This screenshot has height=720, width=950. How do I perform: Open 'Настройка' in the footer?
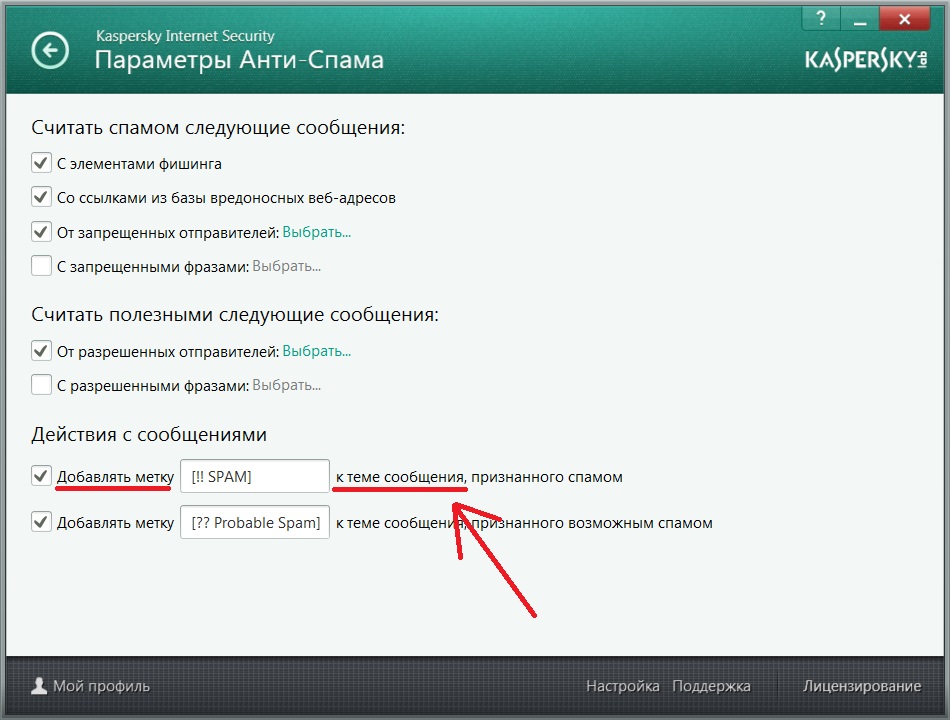(x=623, y=686)
